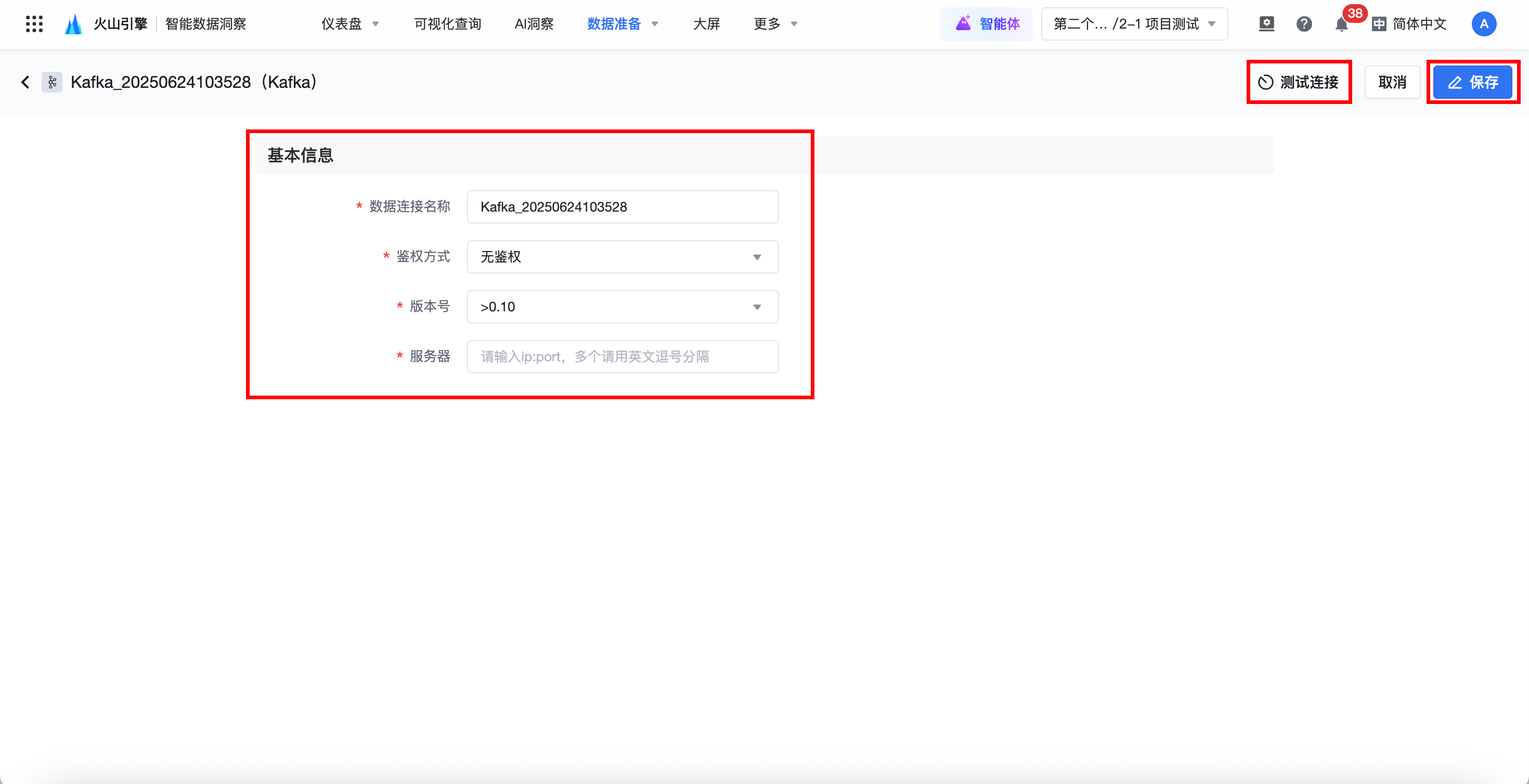1529x784 pixels.
Task: Go to 可视化查询 tab
Action: pos(448,24)
